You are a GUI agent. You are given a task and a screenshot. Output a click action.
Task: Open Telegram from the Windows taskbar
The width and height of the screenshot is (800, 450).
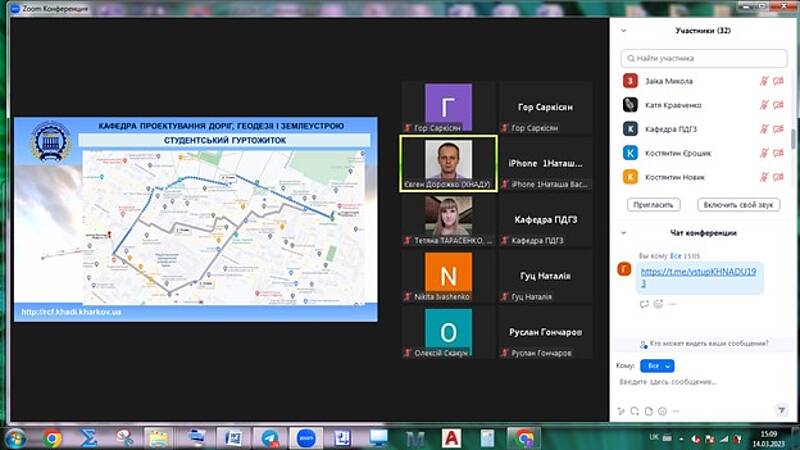coord(270,438)
